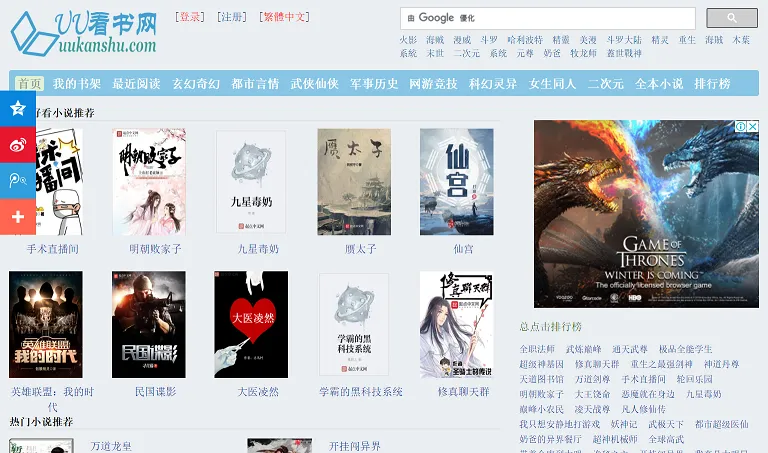Click the Game of Thrones ad banner
The image size is (768, 453).
[x=646, y=214]
